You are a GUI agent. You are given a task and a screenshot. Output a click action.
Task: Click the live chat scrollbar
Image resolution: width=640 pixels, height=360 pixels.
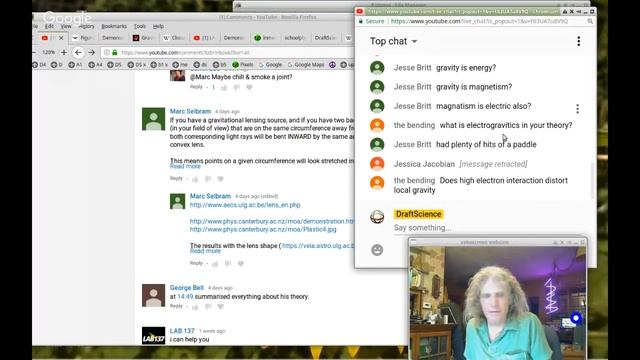pos(592,180)
